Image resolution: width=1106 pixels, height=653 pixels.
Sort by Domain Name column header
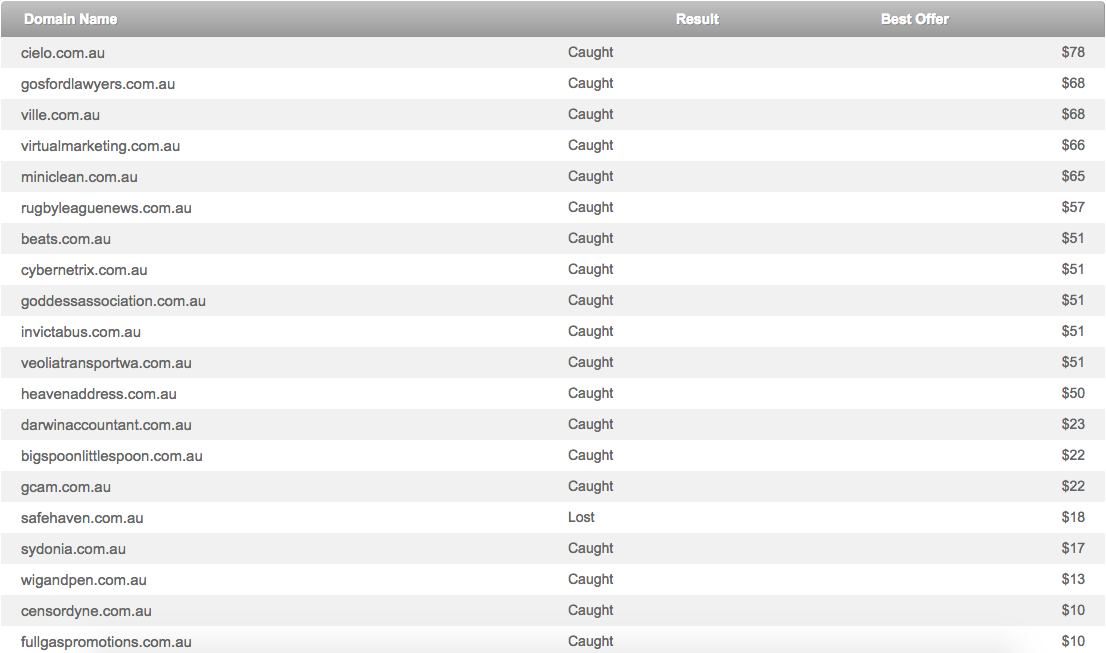71,19
